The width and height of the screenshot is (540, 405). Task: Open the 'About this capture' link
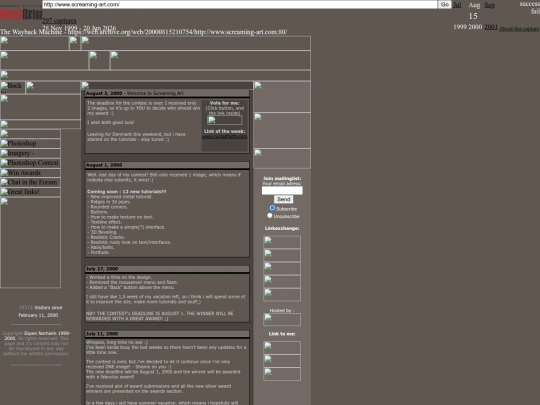519,29
